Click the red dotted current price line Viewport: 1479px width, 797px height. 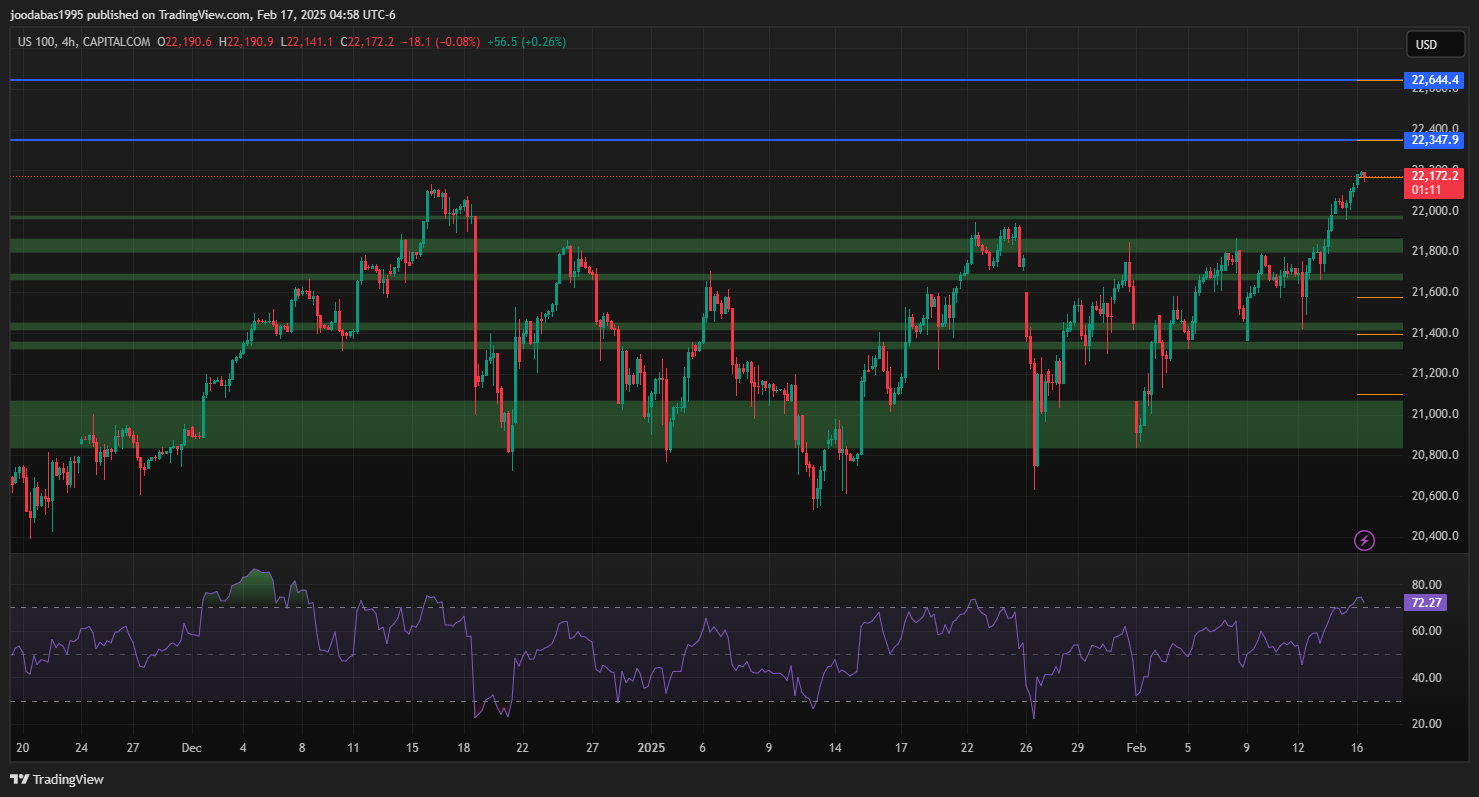[x=700, y=177]
